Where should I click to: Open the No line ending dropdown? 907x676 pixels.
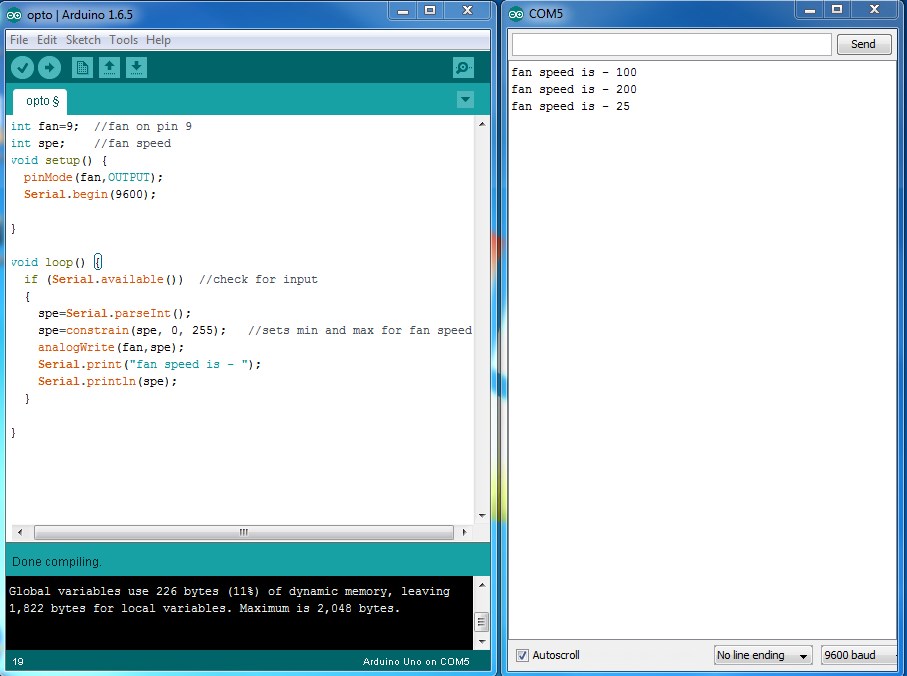(763, 655)
